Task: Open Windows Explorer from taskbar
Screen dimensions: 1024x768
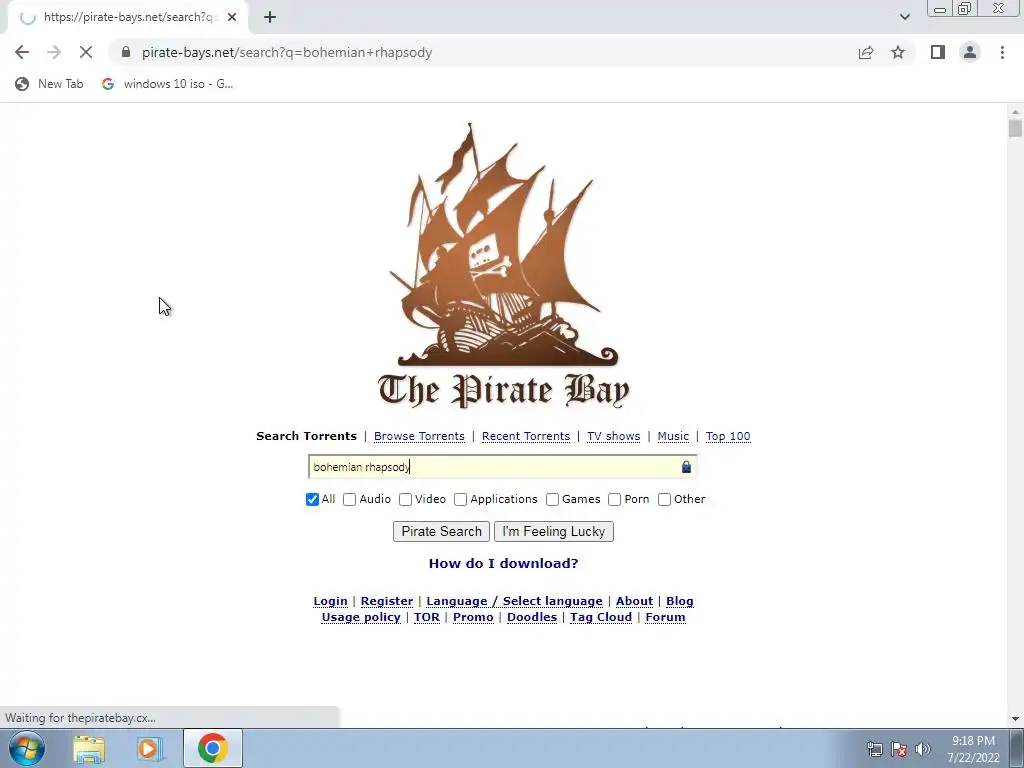Action: point(89,749)
